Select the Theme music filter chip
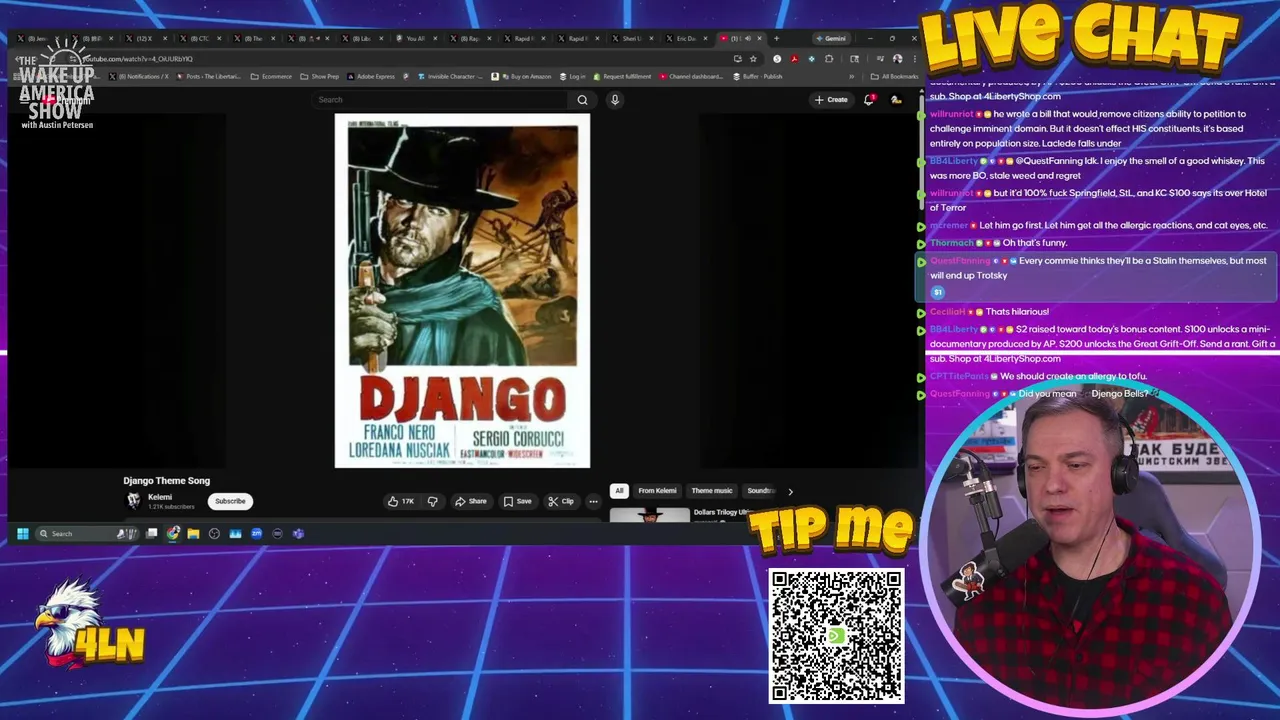This screenshot has width=1280, height=720. point(712,491)
